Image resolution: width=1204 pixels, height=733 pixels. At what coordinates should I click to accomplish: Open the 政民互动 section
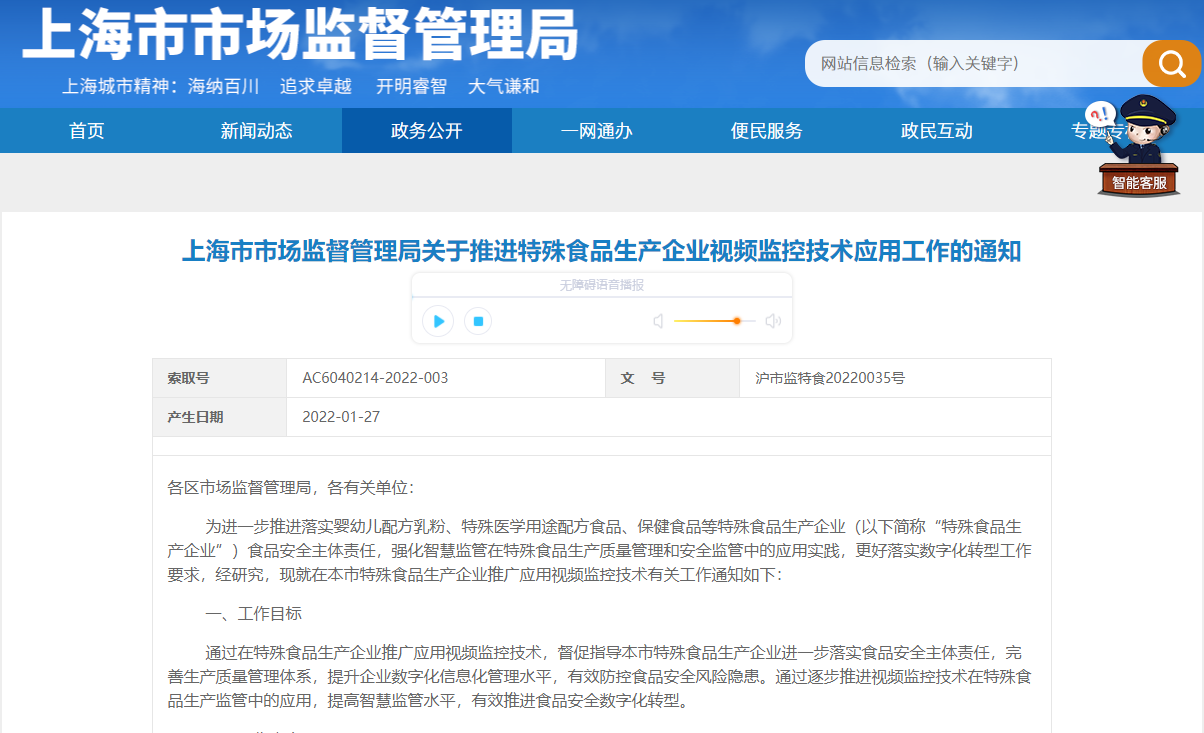(937, 131)
